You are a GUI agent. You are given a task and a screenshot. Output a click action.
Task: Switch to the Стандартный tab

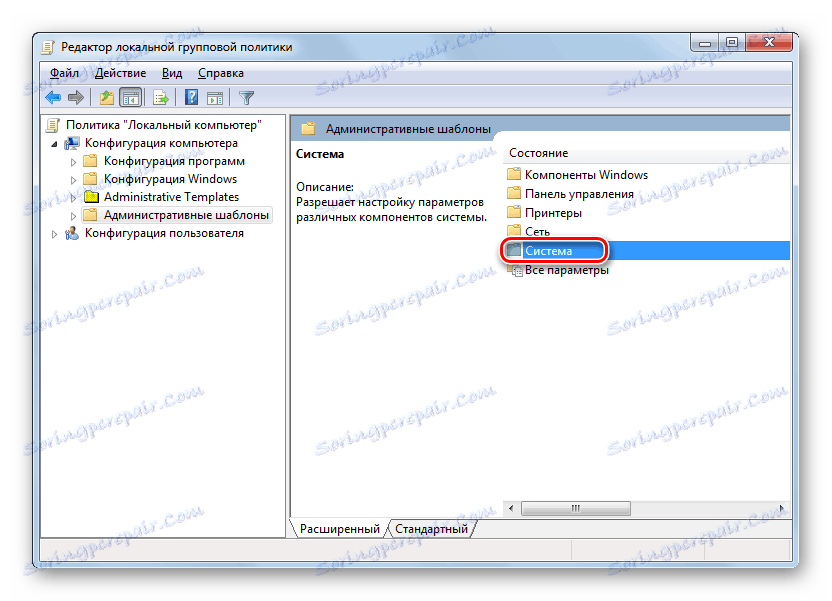click(431, 529)
